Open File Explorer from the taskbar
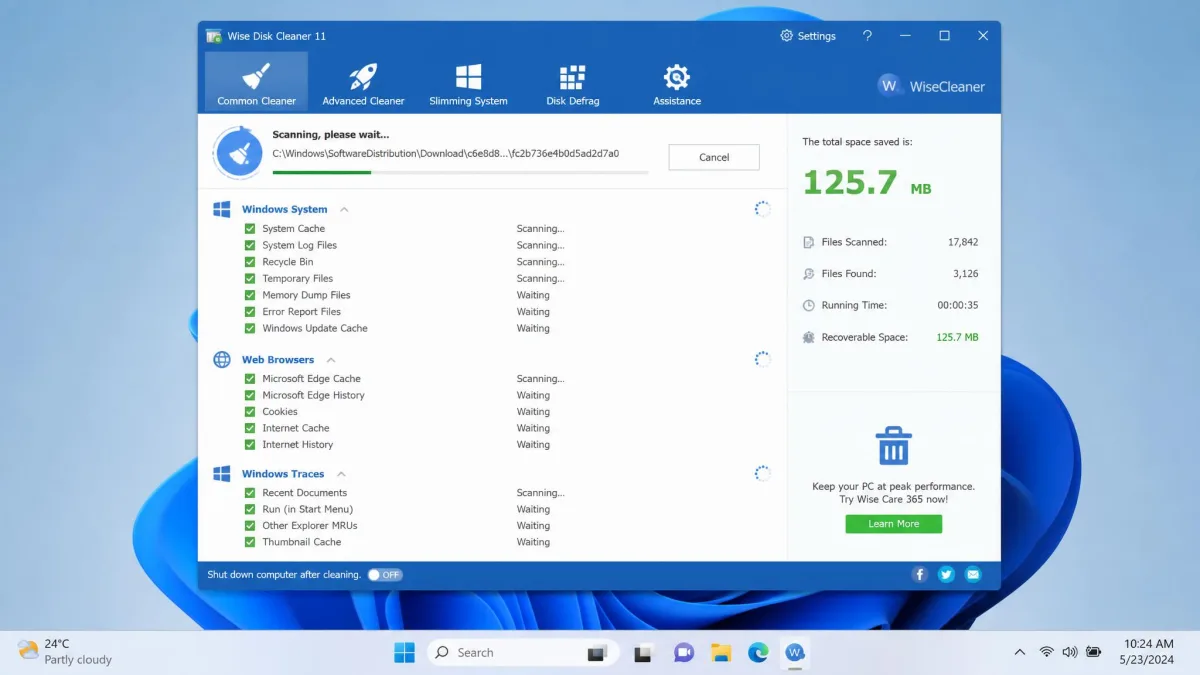The height and width of the screenshot is (675, 1200). coord(721,653)
